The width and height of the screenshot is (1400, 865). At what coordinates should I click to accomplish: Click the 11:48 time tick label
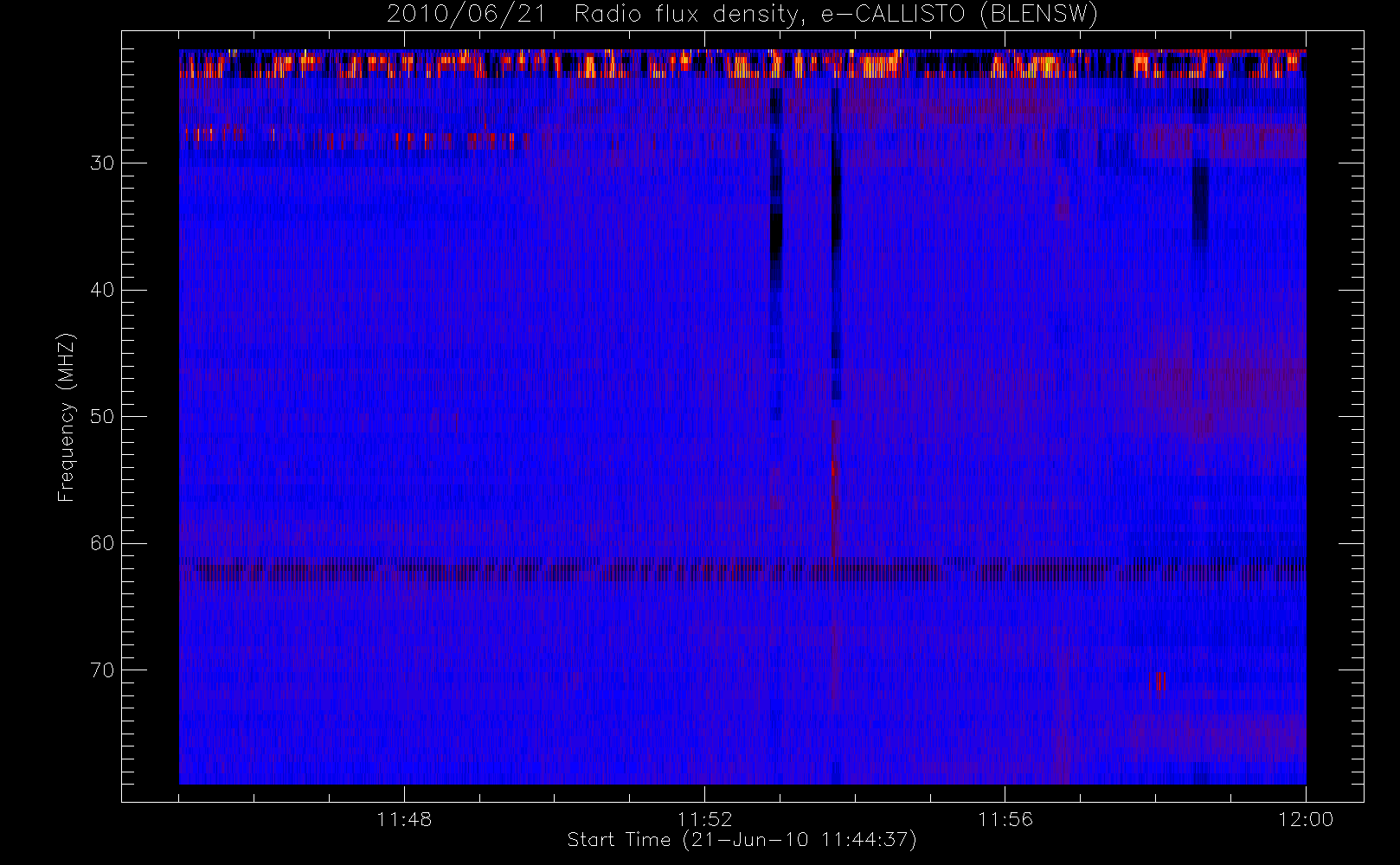click(x=404, y=819)
